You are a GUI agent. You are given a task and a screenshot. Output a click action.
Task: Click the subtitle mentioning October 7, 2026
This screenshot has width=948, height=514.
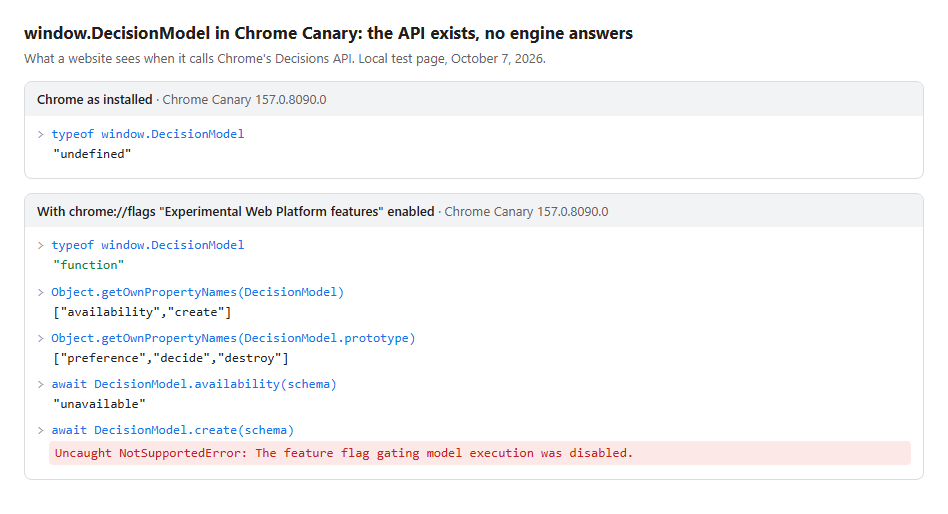(285, 59)
